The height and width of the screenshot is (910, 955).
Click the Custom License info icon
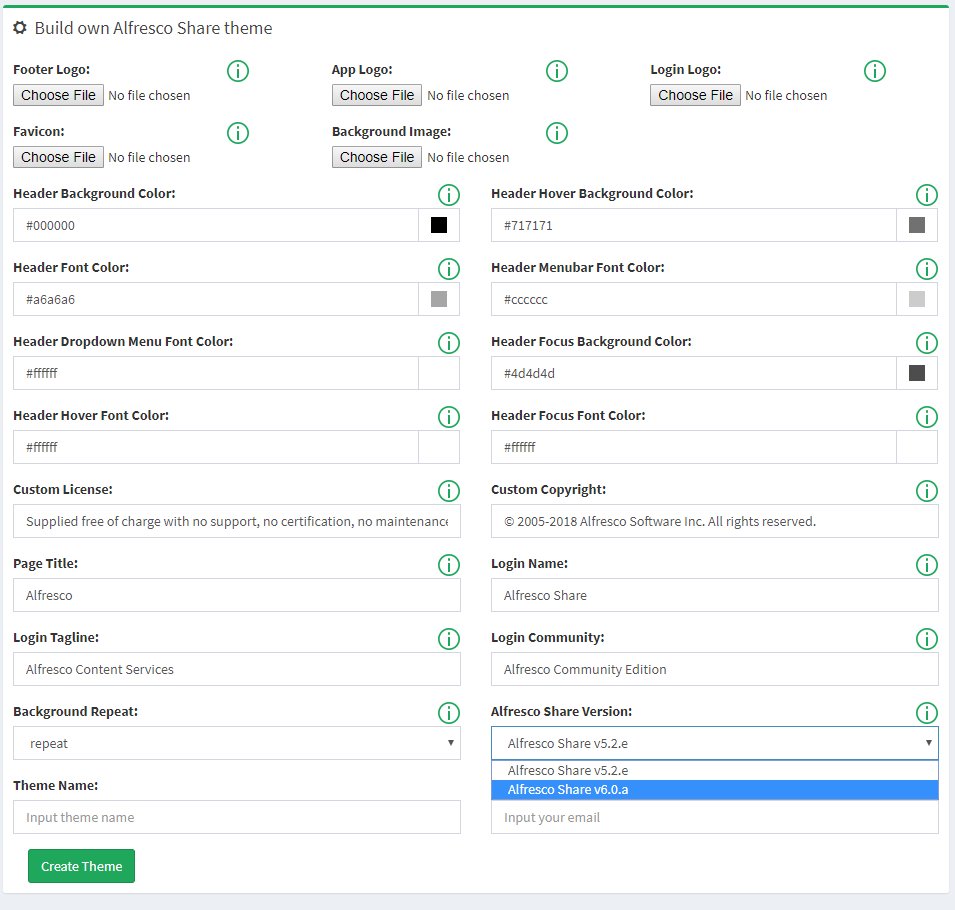pos(448,491)
